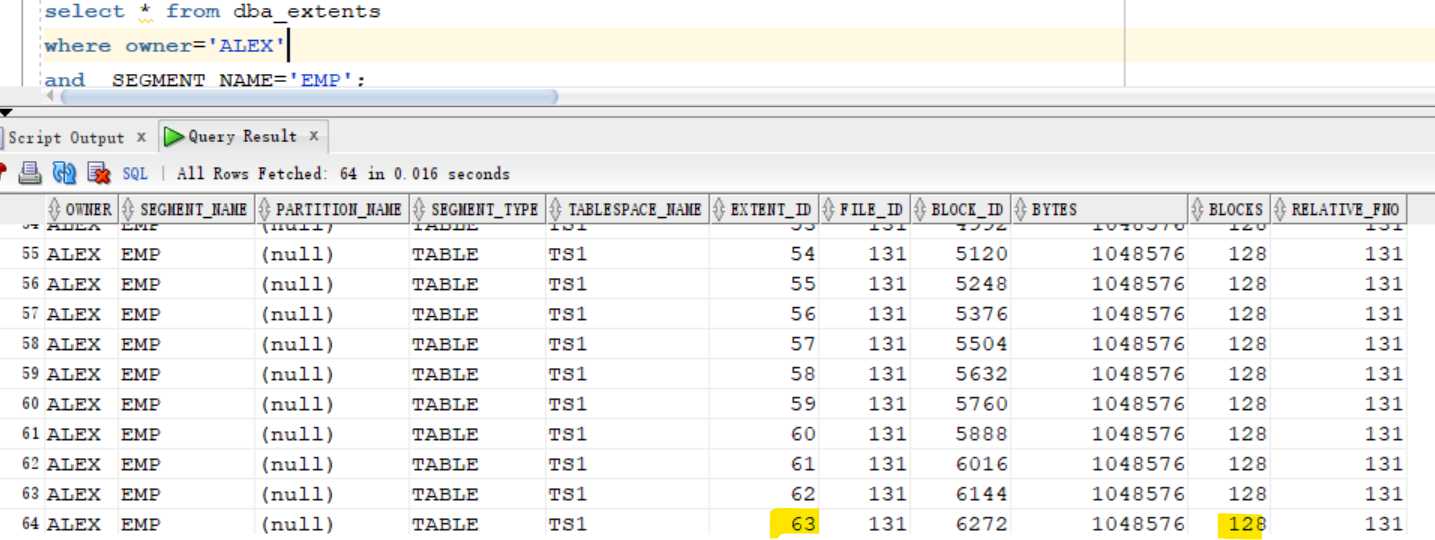
Task: Click the highlighted EXTENT_ID cell 63
Action: (764, 524)
